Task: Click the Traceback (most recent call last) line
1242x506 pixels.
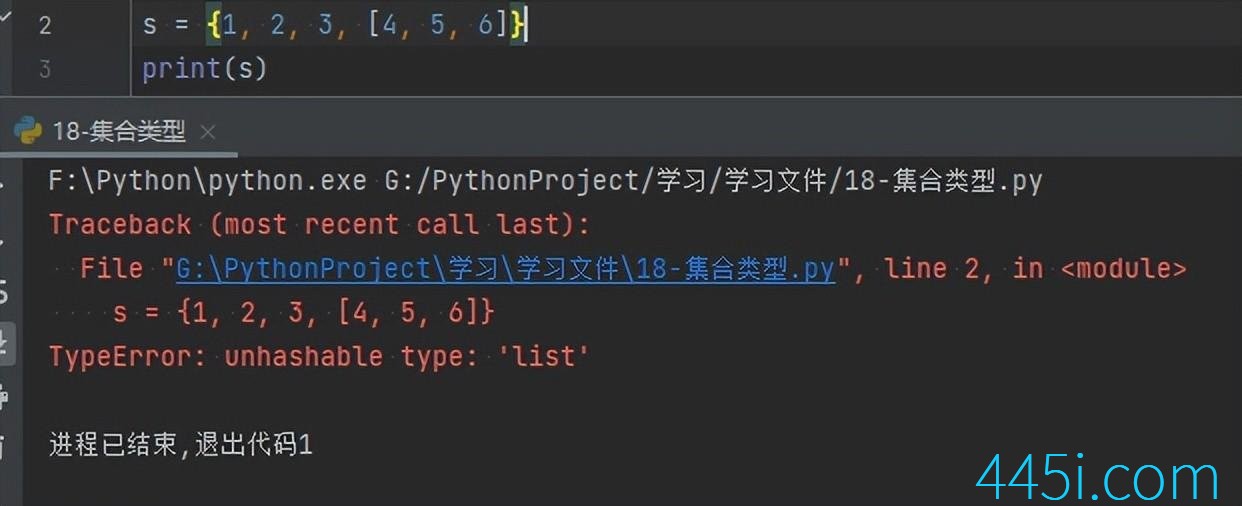Action: [319, 224]
